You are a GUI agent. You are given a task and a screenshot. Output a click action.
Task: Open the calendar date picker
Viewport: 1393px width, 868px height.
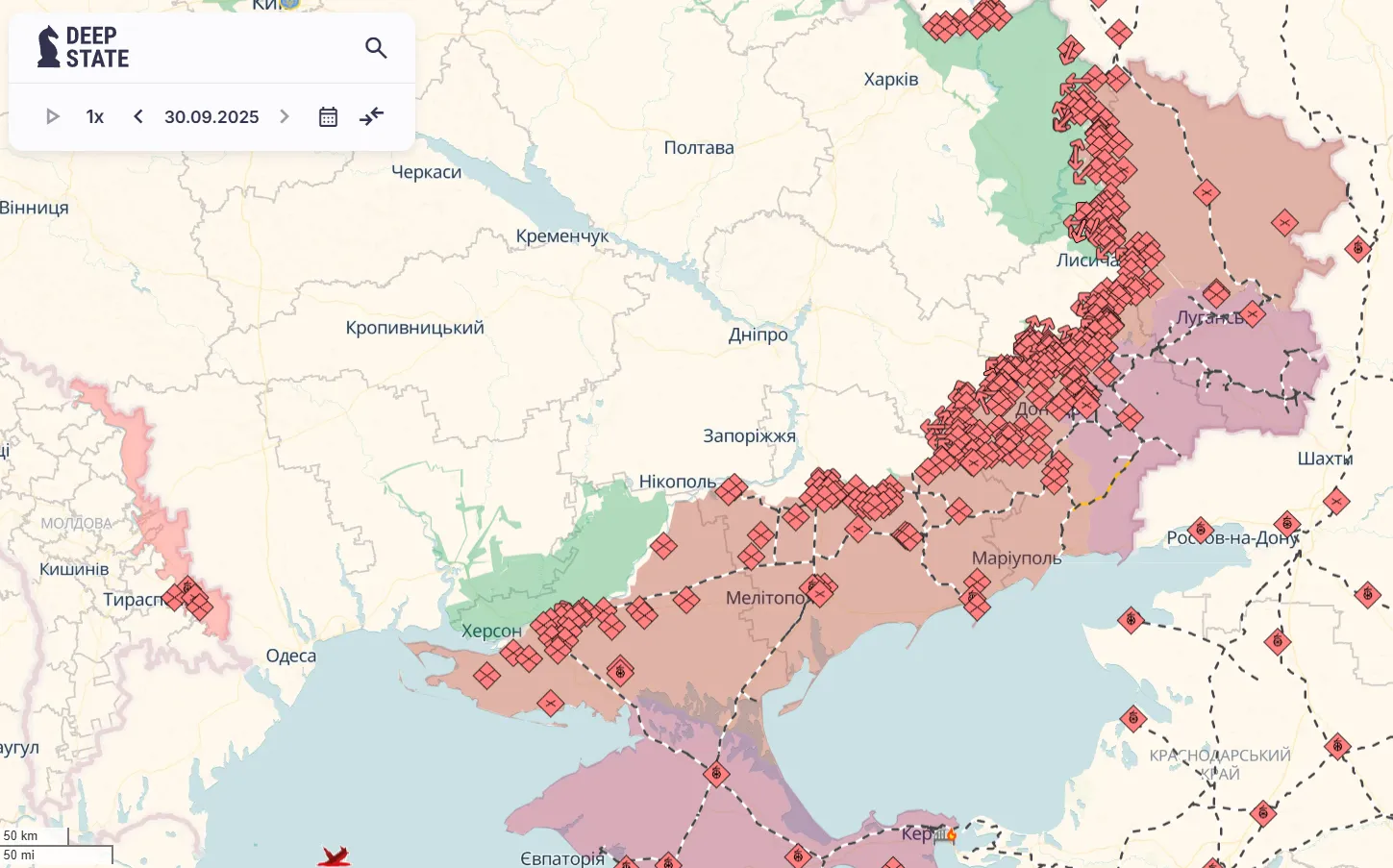[328, 117]
